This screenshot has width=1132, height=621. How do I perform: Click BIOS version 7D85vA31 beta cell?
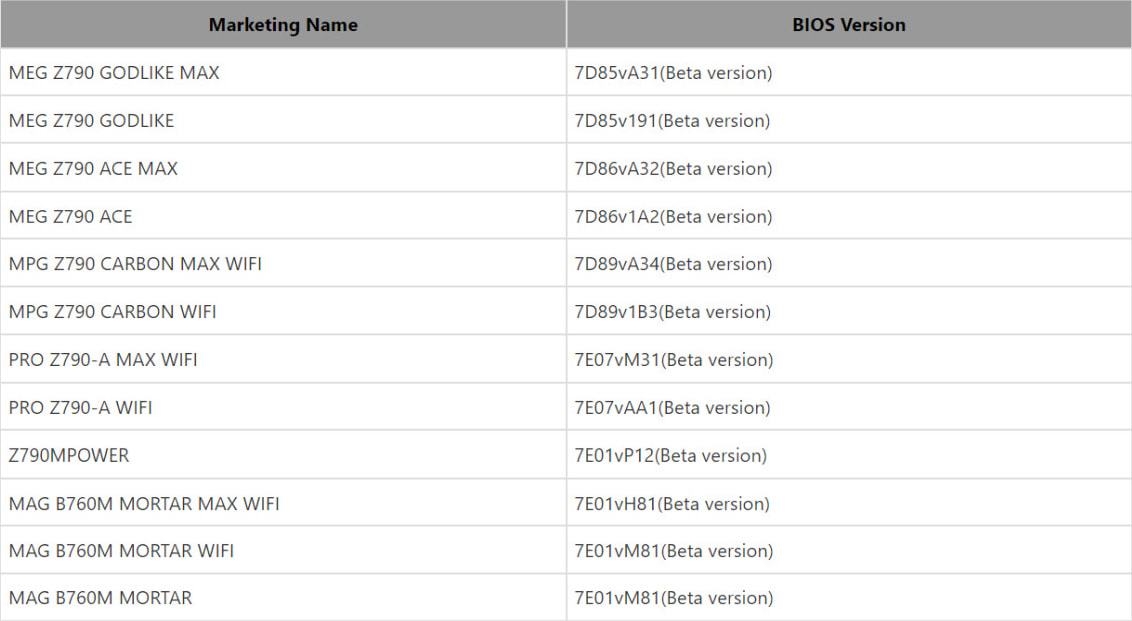(849, 72)
